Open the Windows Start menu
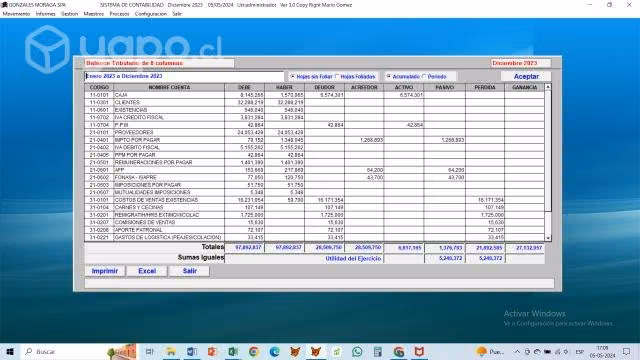 (10, 351)
